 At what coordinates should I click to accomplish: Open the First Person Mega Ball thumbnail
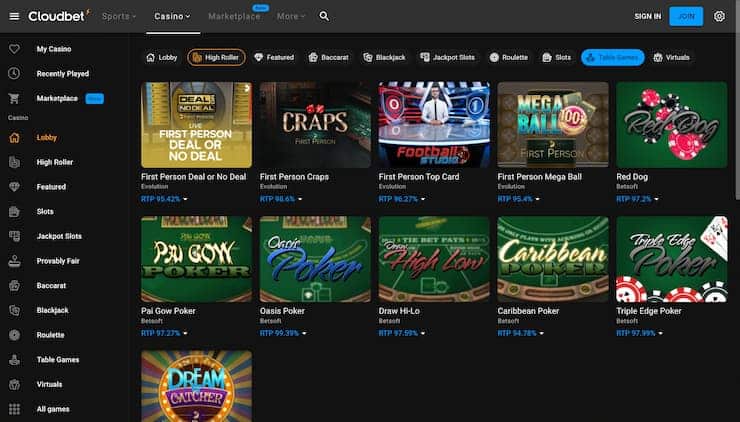pos(553,125)
